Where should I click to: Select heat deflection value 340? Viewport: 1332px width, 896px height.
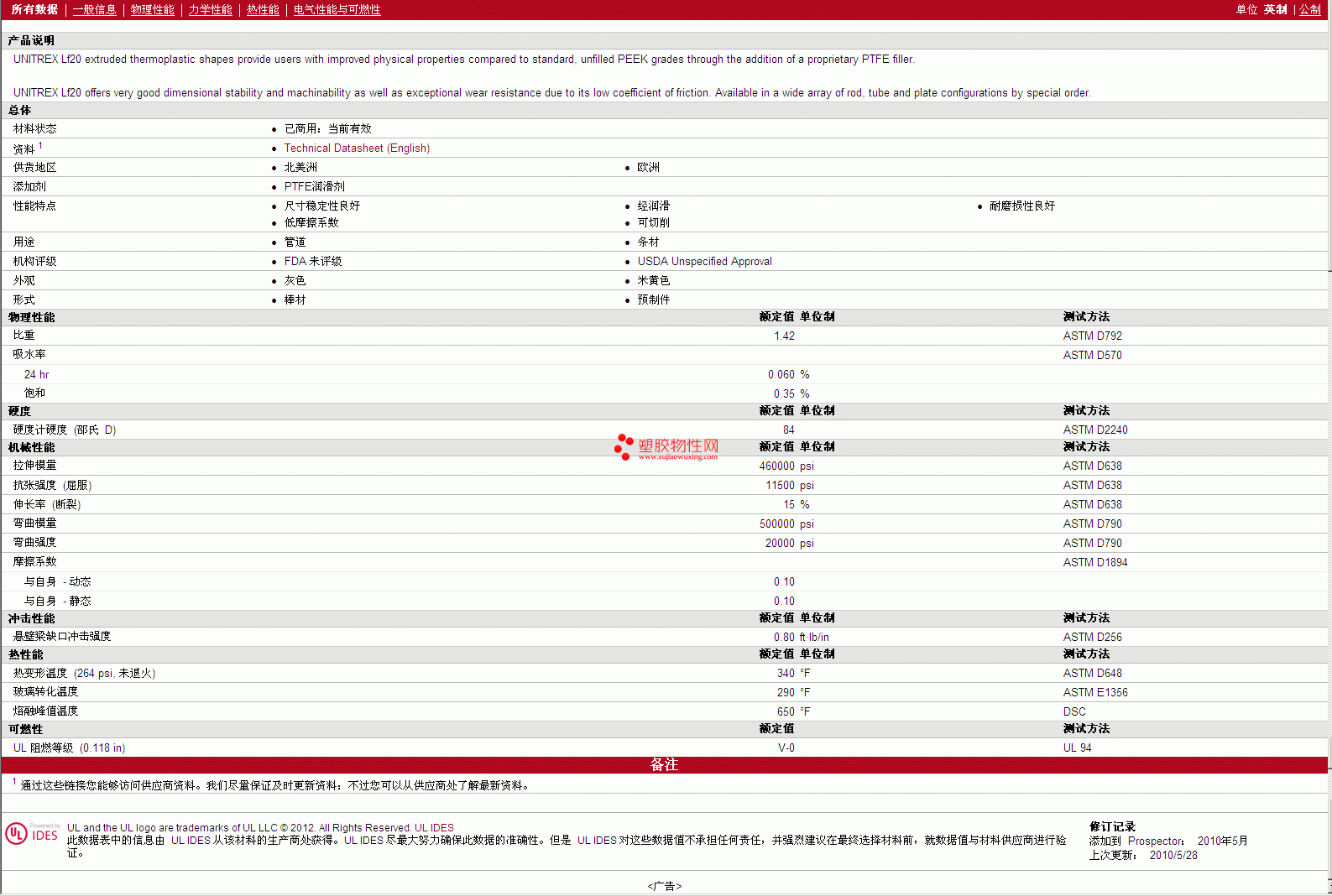point(786,673)
